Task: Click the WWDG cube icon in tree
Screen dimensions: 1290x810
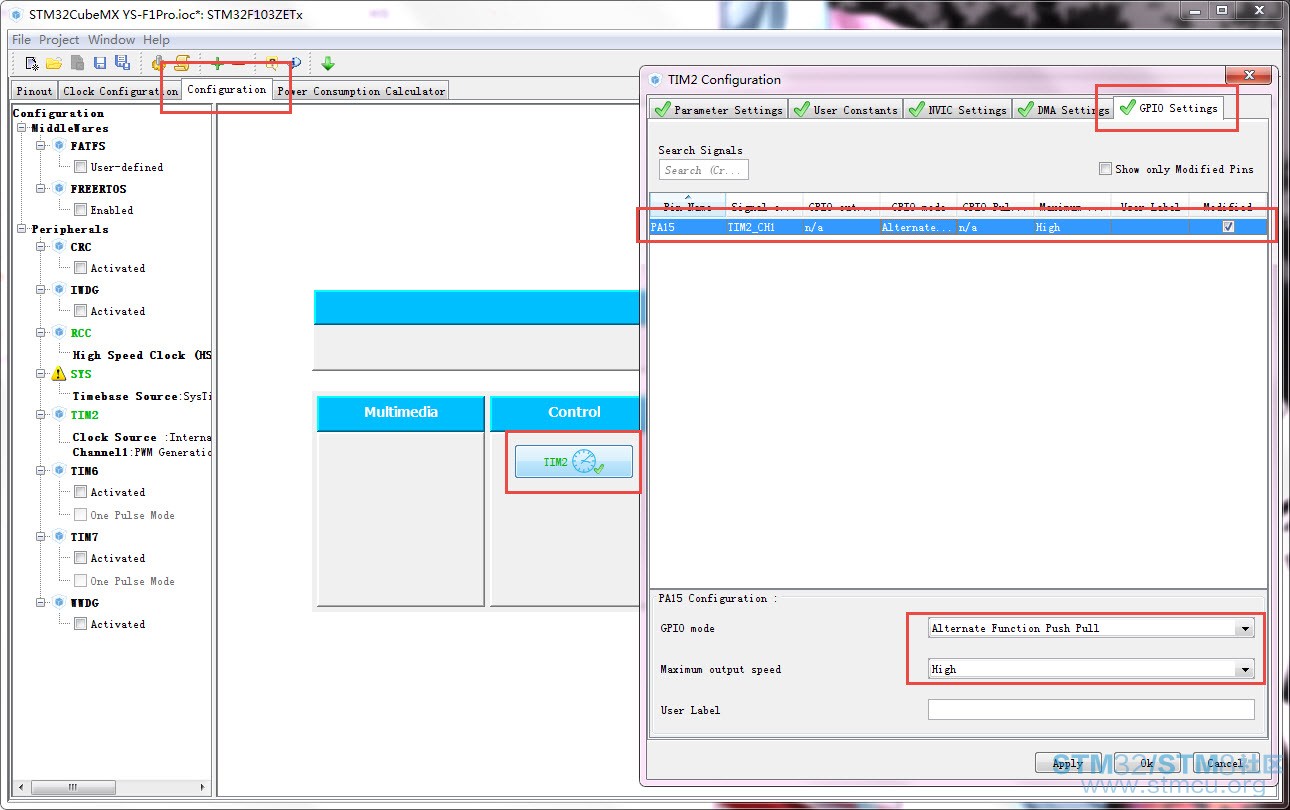Action: (59, 602)
